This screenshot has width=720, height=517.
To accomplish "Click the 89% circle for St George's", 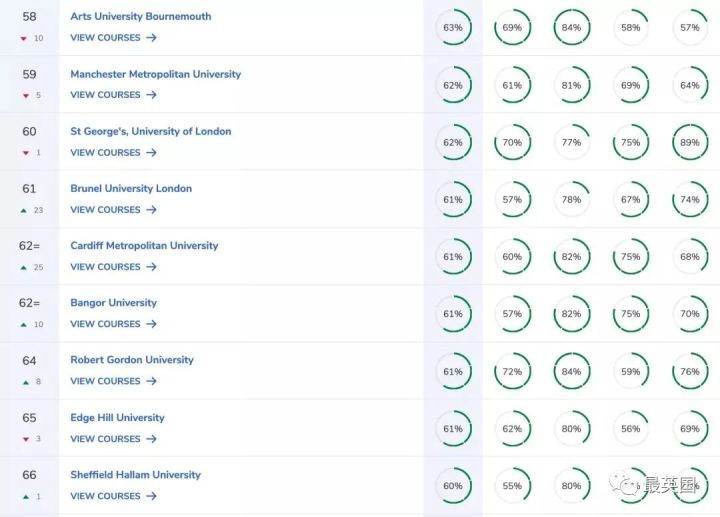I will tap(688, 143).
